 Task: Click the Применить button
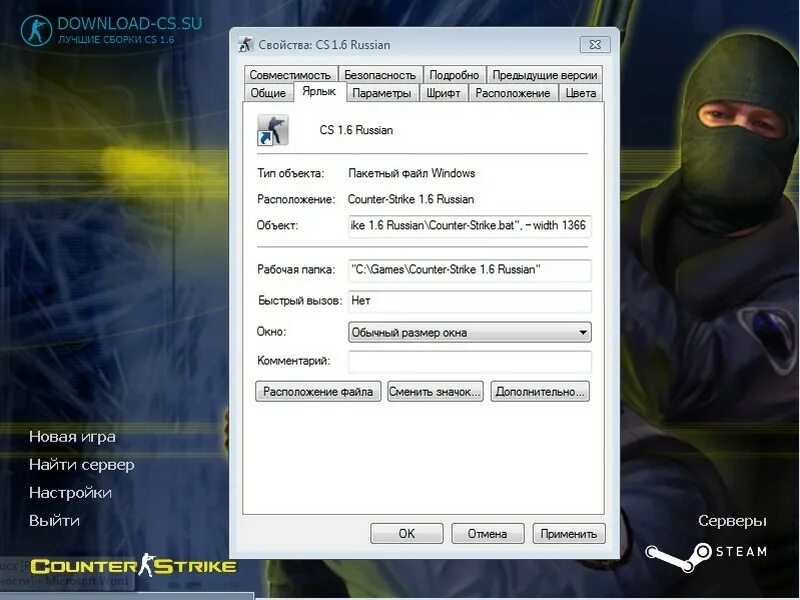(x=569, y=533)
